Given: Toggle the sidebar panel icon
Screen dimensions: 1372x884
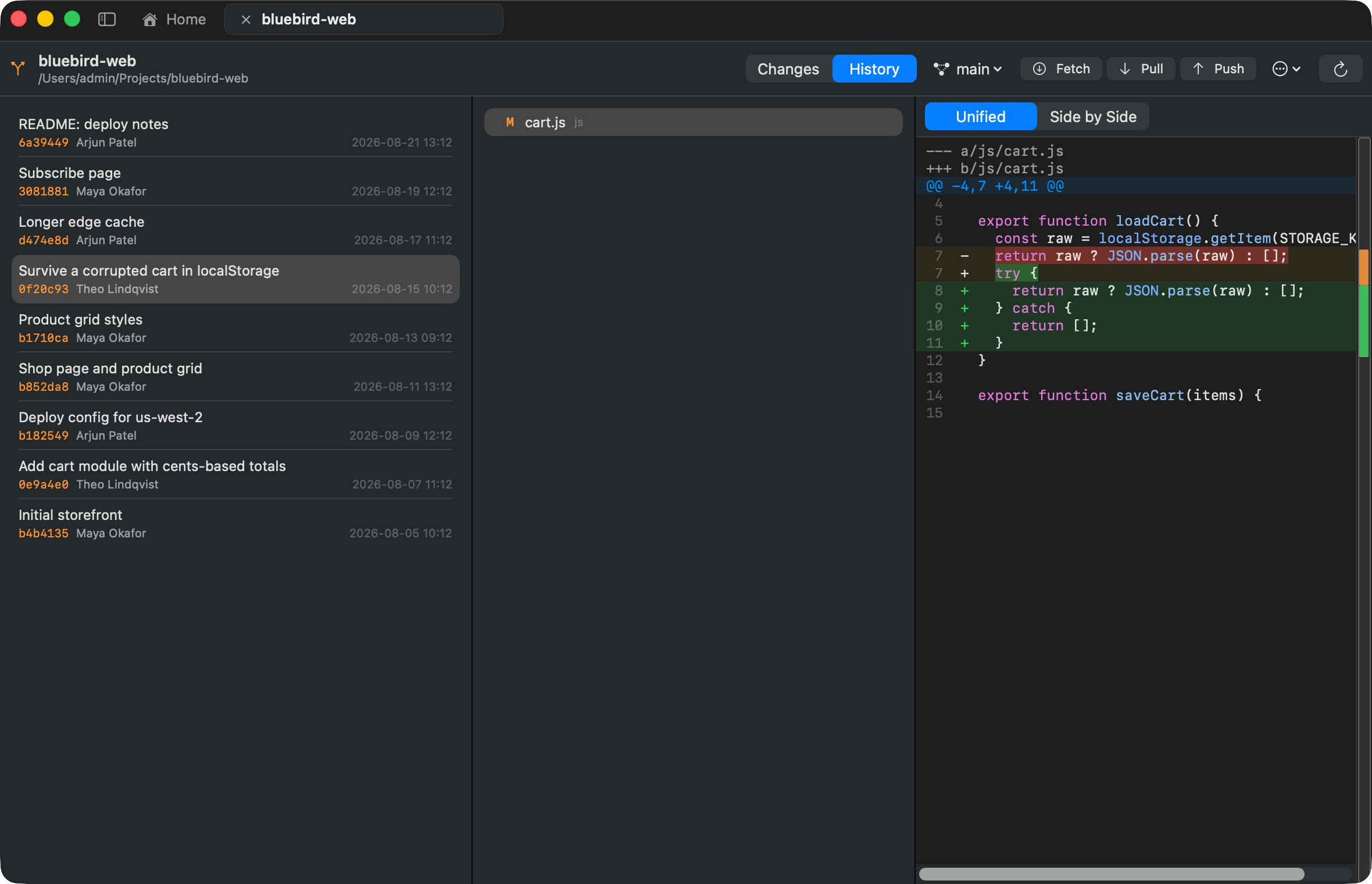Looking at the screenshot, I should tap(107, 19).
